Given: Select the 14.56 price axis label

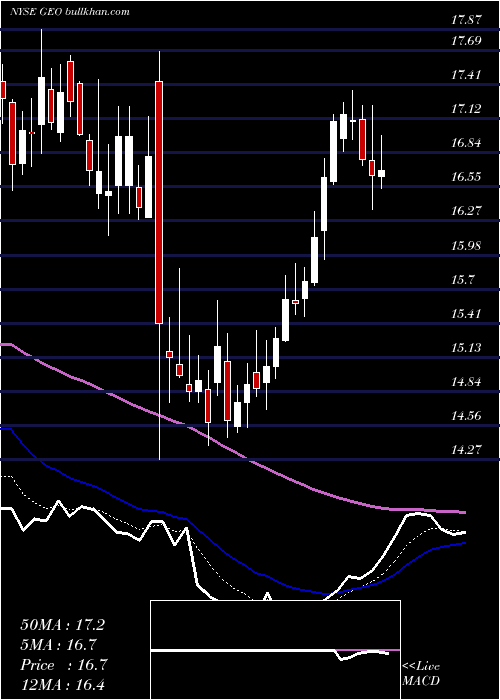Looking at the screenshot, I should tap(466, 416).
